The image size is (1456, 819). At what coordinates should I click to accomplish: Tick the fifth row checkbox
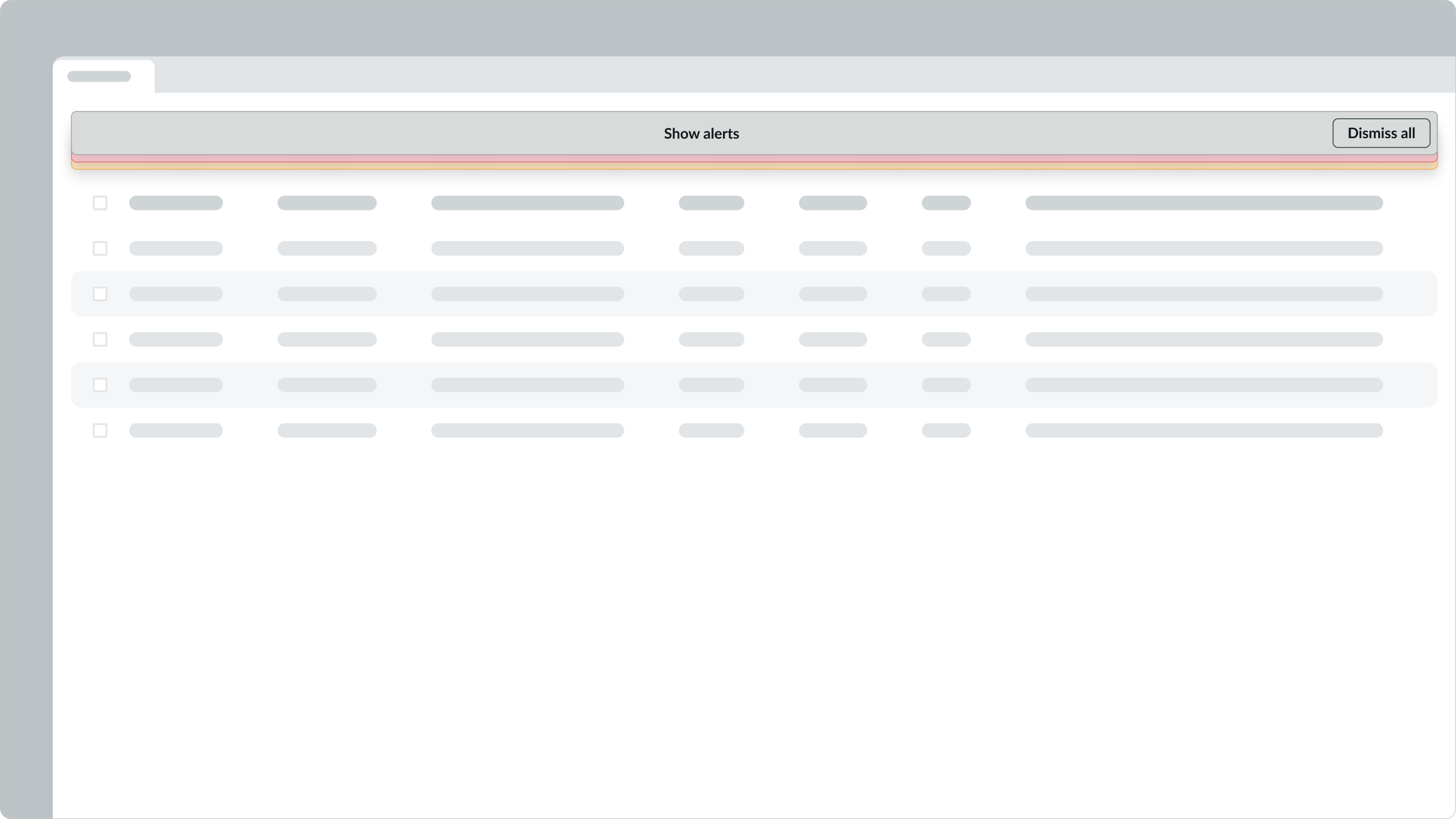tap(100, 385)
